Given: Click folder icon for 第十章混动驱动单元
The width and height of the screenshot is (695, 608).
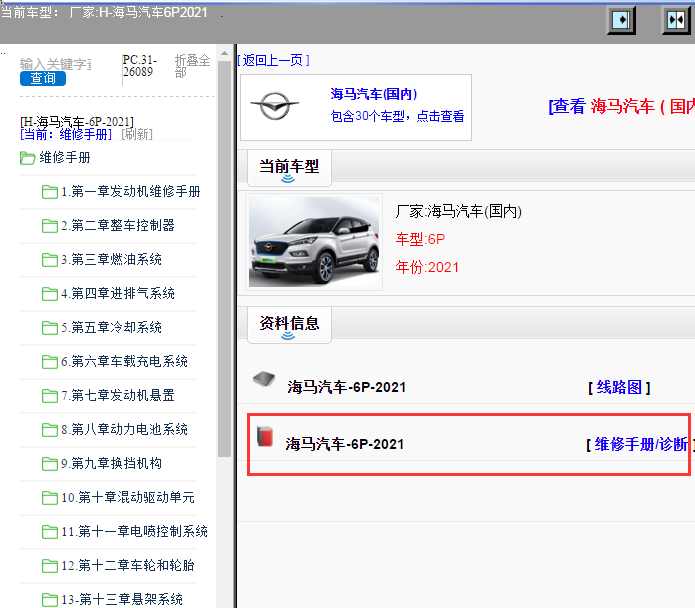Looking at the screenshot, I should pos(50,498).
